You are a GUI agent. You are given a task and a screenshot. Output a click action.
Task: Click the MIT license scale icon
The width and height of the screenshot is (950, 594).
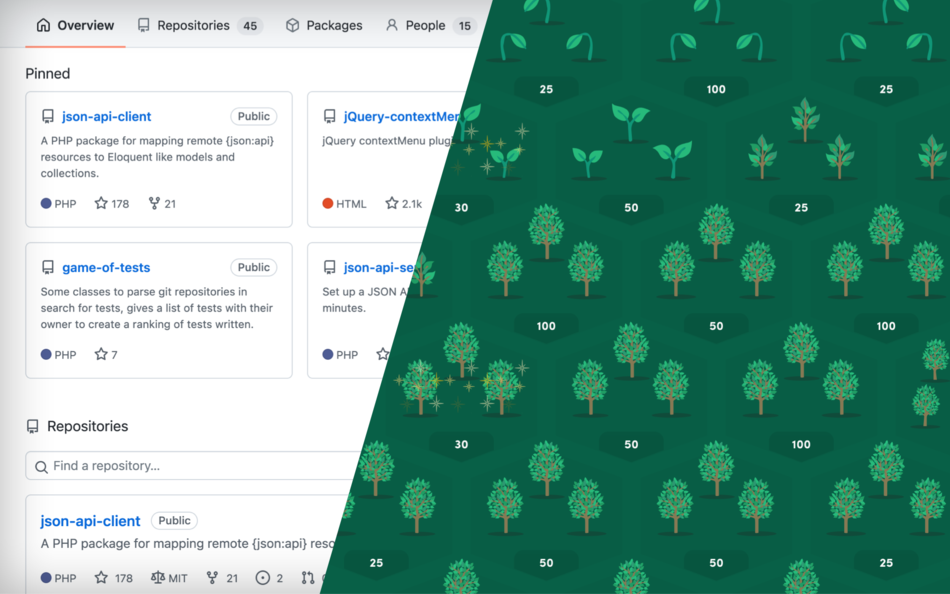coord(158,578)
